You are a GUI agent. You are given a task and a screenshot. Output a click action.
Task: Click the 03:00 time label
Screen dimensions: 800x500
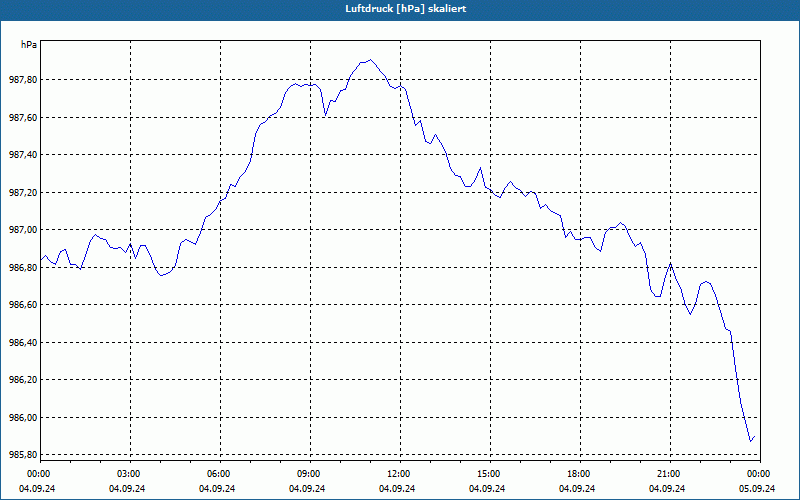tap(131, 474)
